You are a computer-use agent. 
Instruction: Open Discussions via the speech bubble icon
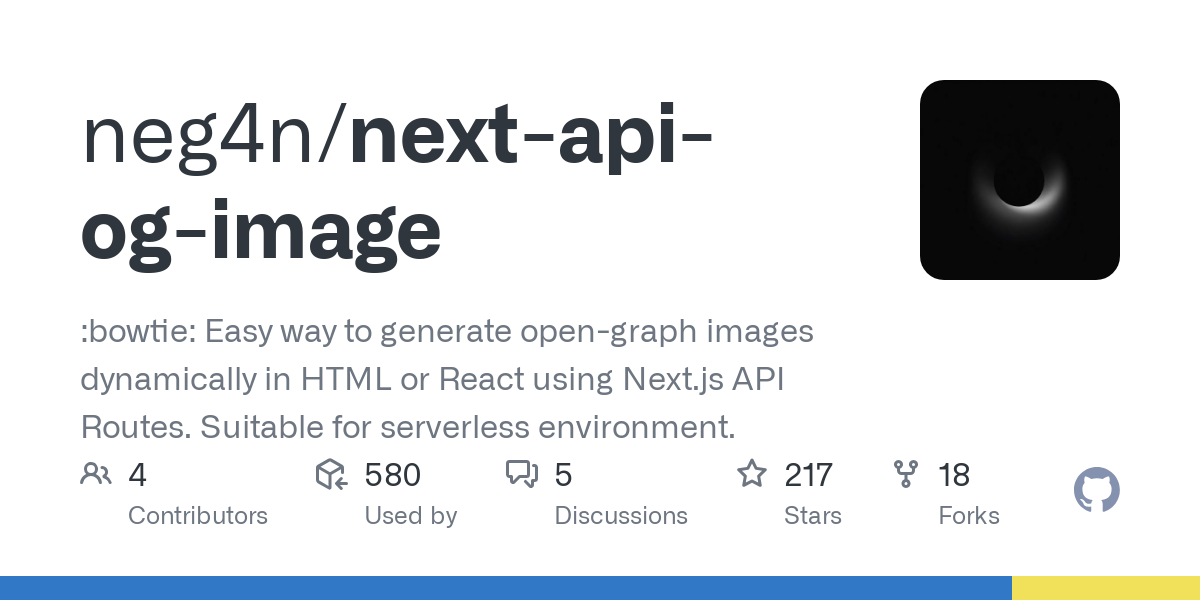[x=523, y=474]
